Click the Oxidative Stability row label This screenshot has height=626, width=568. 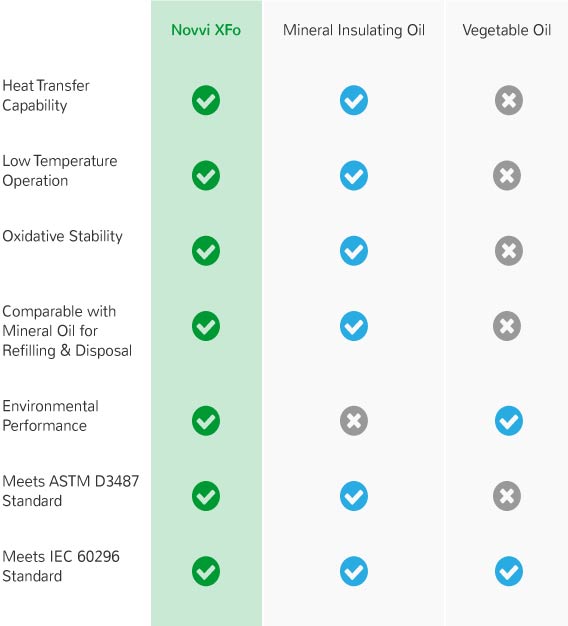pyautogui.click(x=62, y=236)
